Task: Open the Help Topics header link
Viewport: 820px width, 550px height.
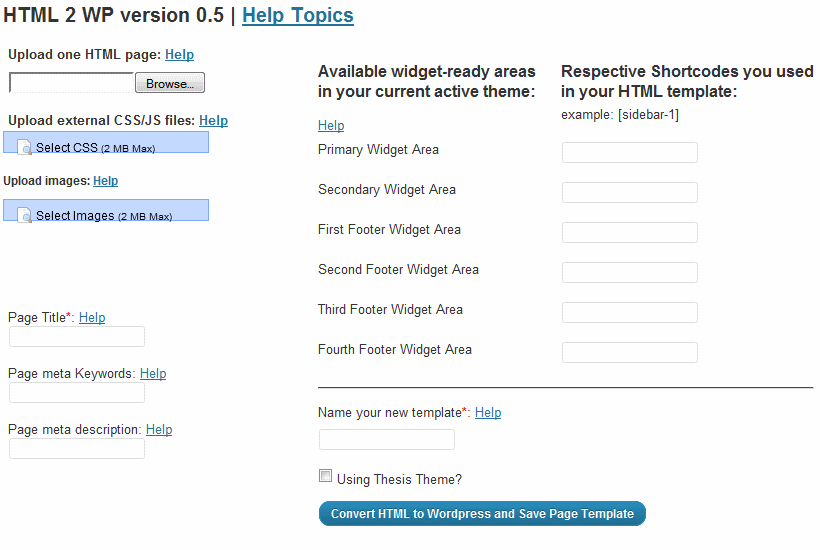Action: [297, 15]
